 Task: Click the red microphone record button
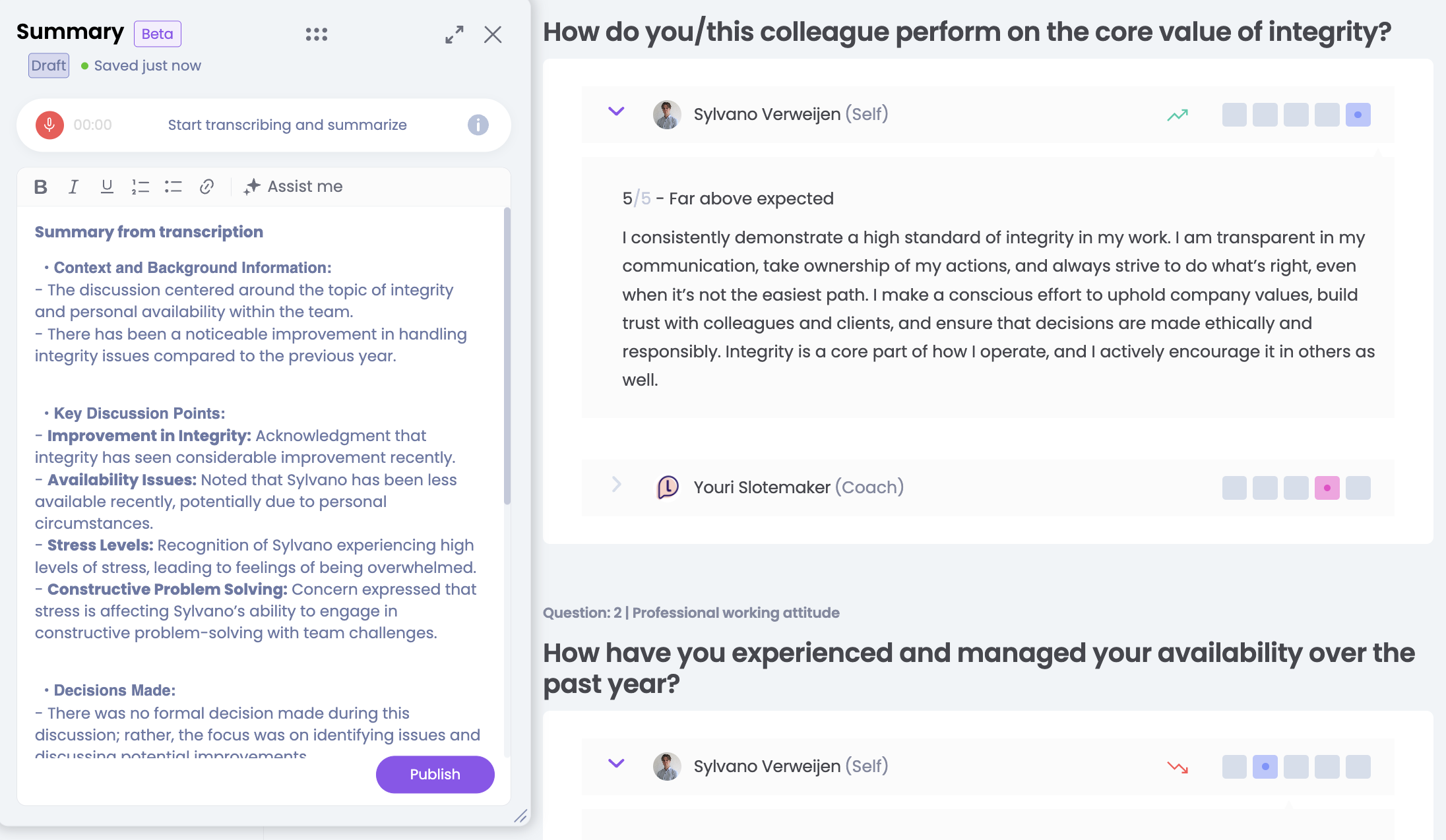(49, 125)
